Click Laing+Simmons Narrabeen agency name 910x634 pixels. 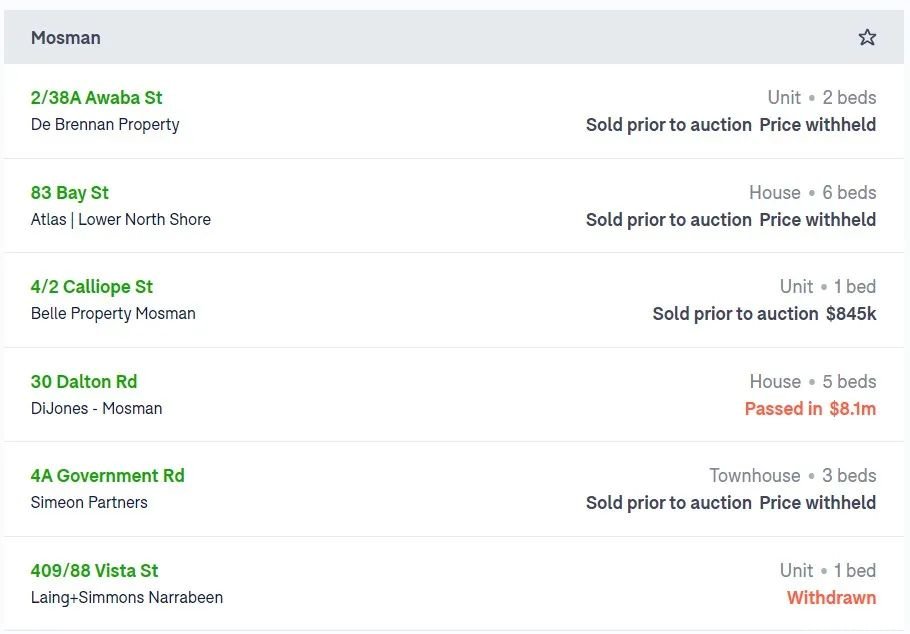127,597
